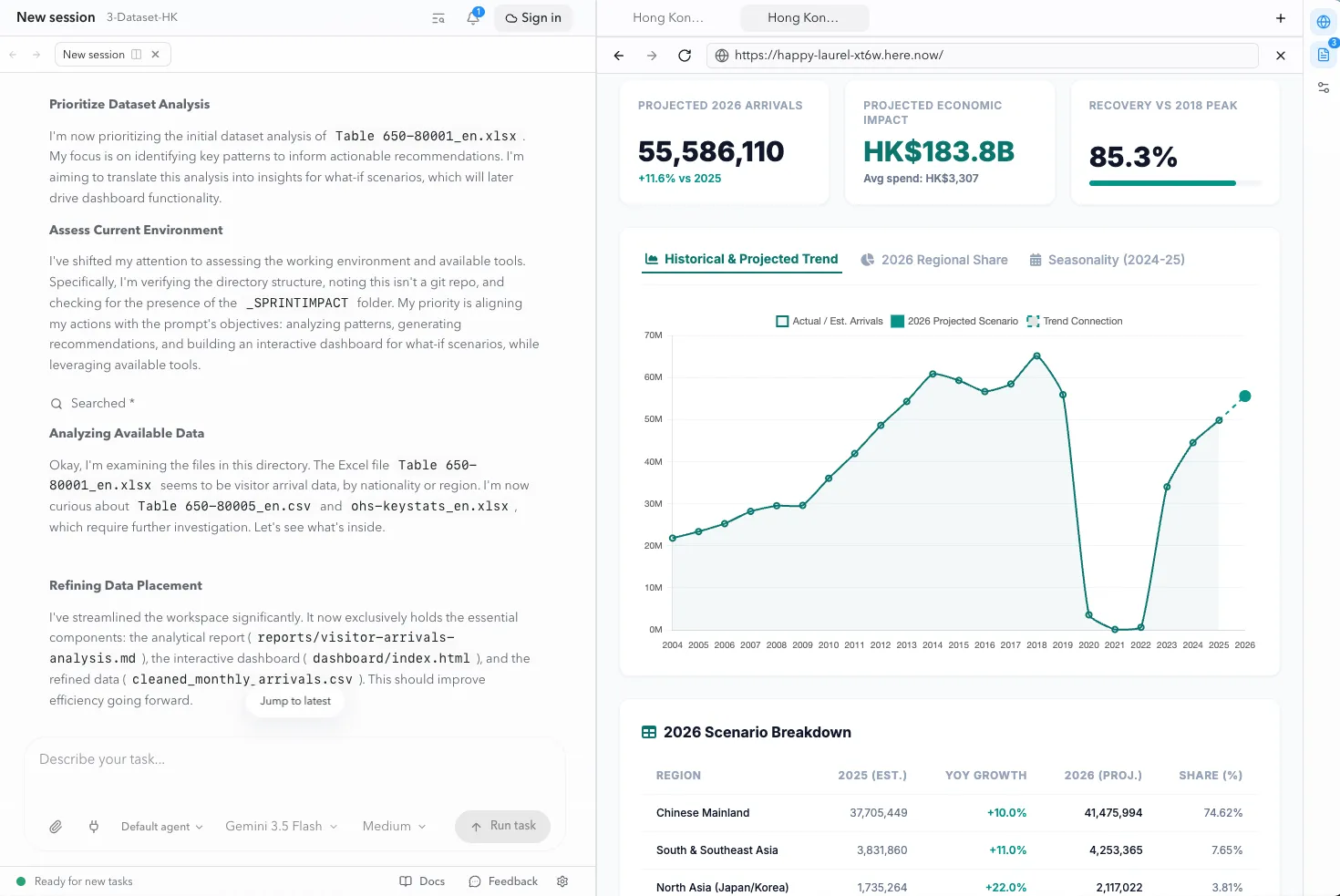
Task: Open the Medium effort dropdown
Action: [394, 827]
